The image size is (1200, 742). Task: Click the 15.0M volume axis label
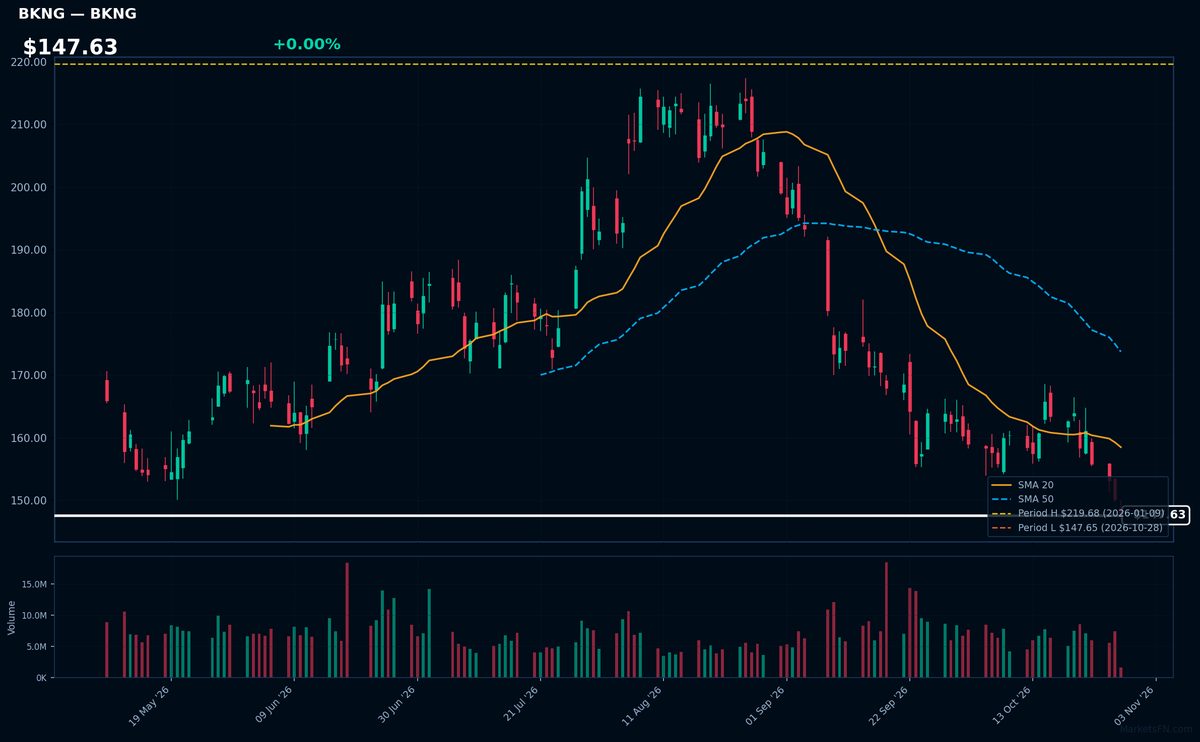[x=34, y=584]
